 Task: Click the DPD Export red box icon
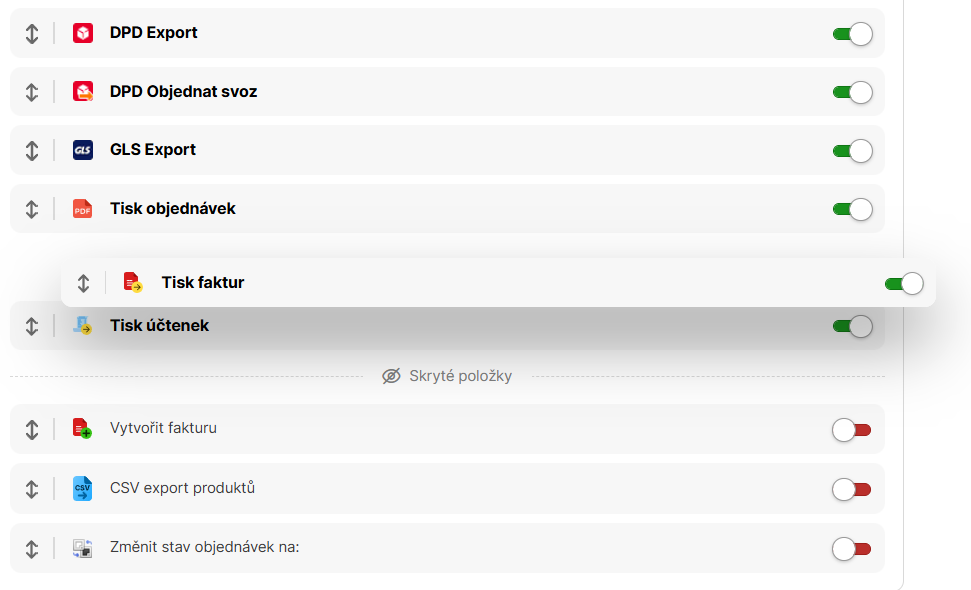click(83, 33)
